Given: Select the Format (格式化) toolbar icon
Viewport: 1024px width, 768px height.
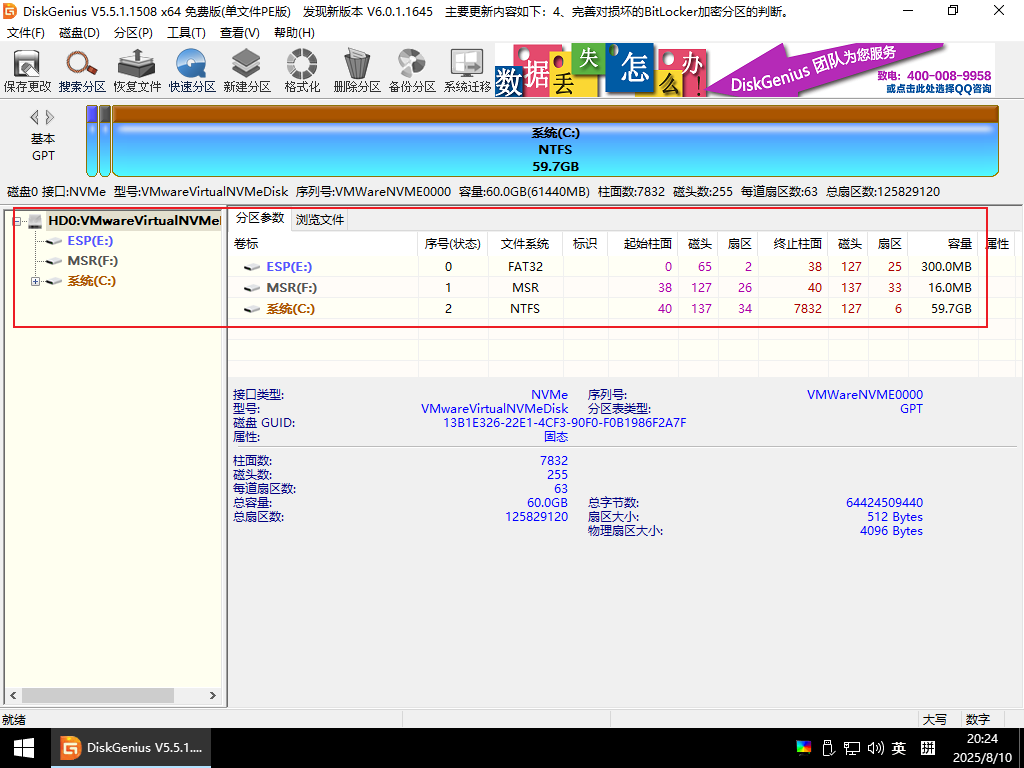Looking at the screenshot, I should coord(302,71).
